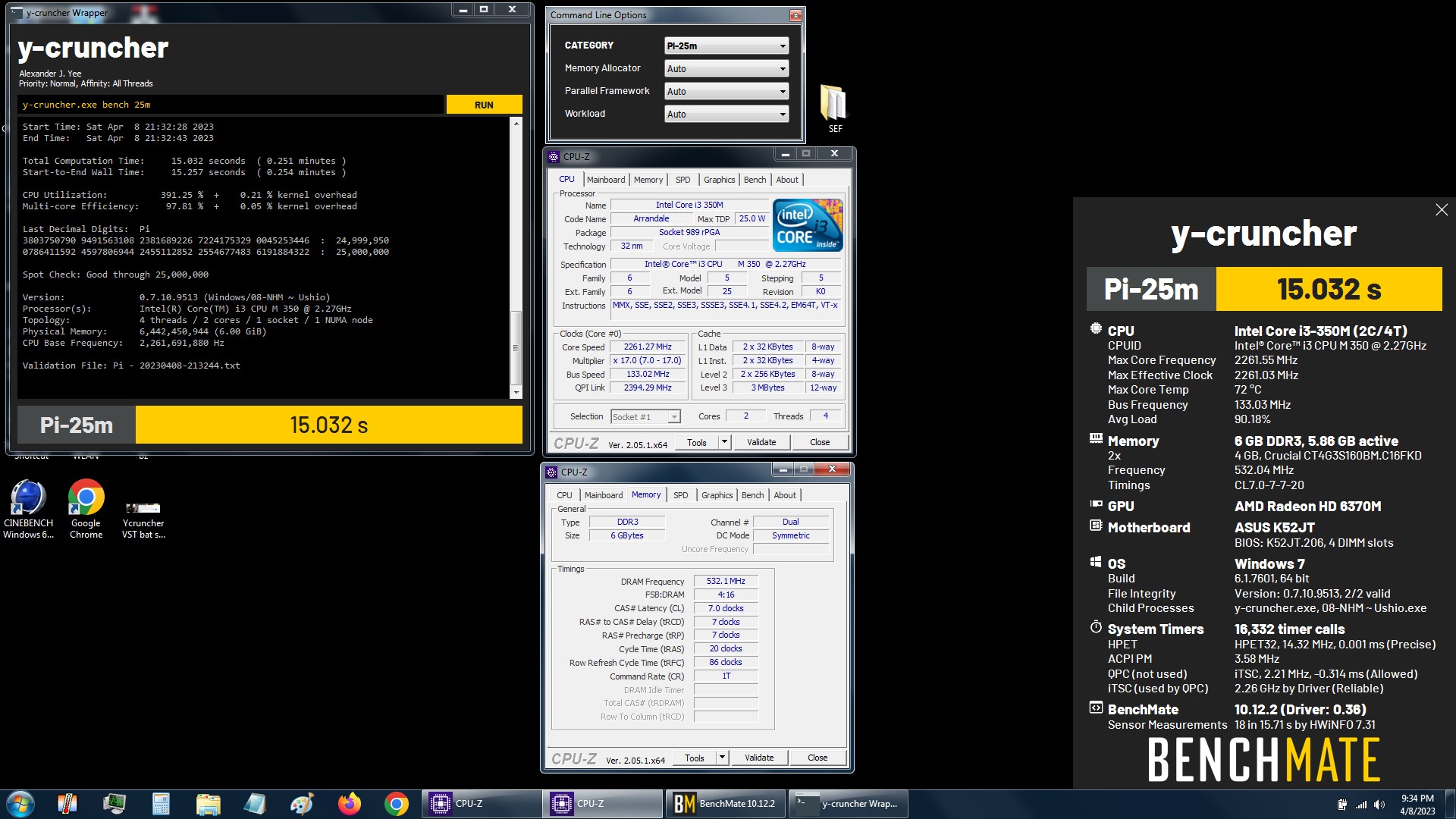
Task: Click the y-cruncher output scrollbar down arrow
Action: coord(516,392)
